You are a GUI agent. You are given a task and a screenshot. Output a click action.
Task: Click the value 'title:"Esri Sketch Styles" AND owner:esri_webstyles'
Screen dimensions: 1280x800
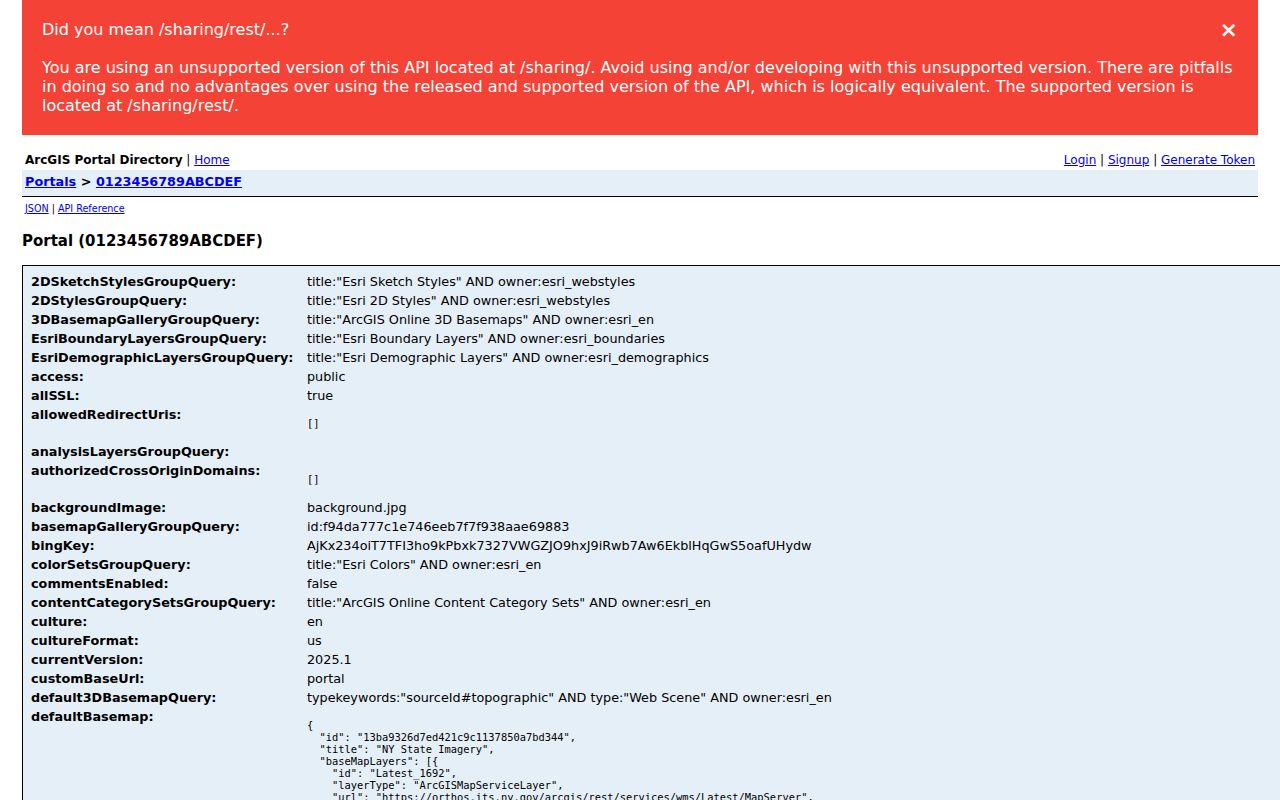[471, 282]
